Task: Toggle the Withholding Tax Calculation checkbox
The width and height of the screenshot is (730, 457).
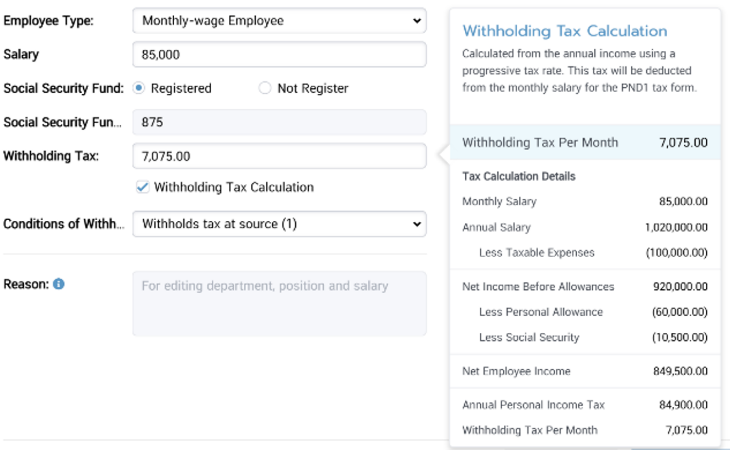Action: [142, 187]
